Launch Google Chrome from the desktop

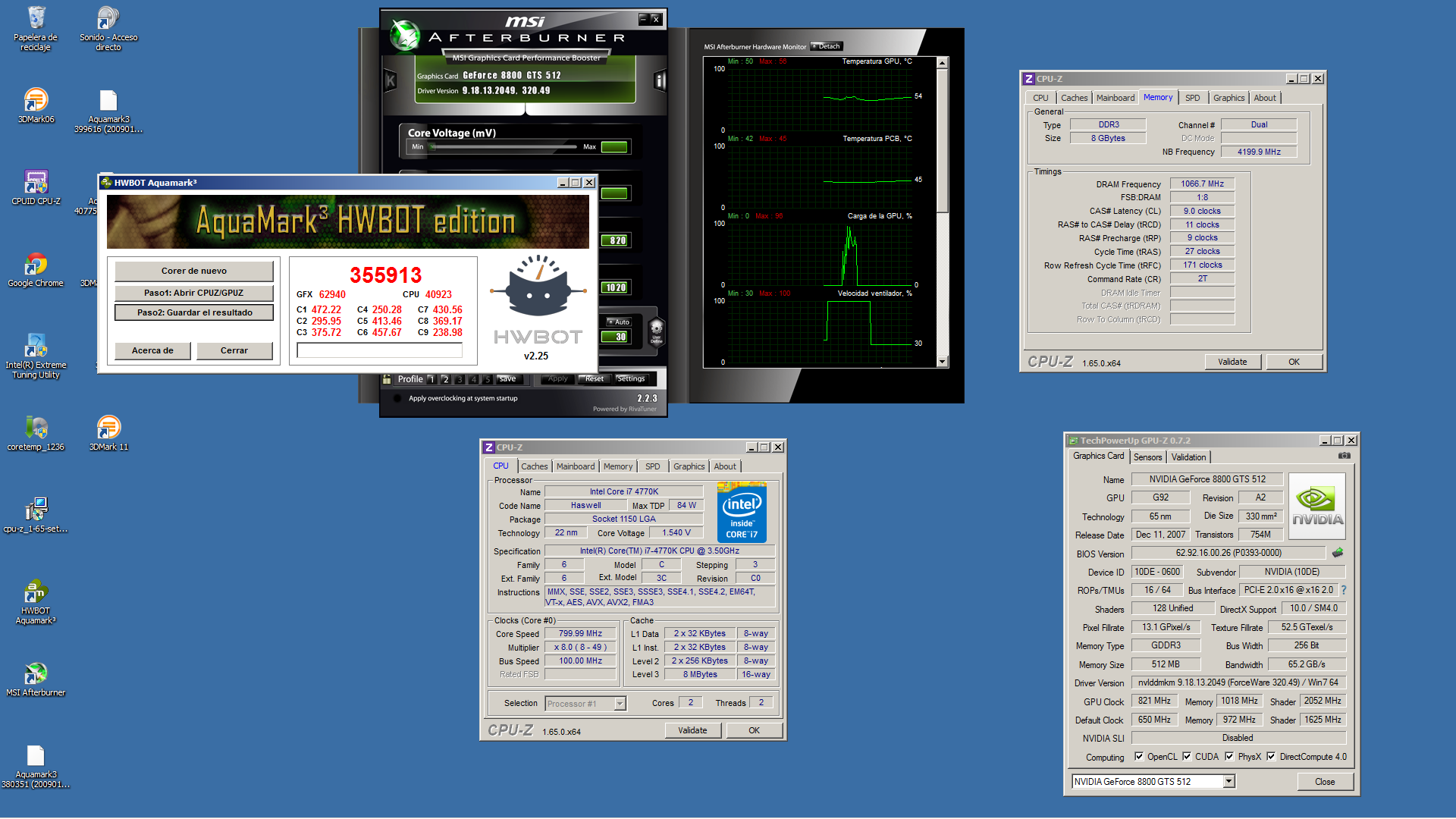36,270
